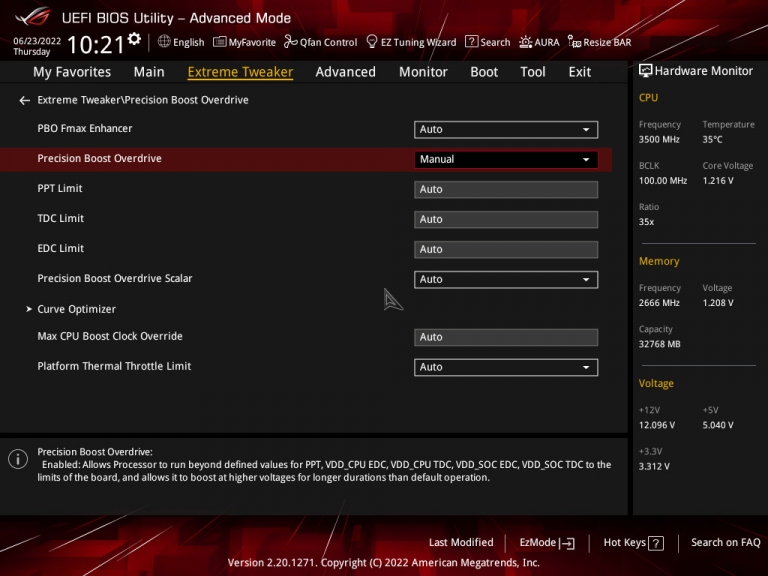Switch to the Main tab

point(149,72)
